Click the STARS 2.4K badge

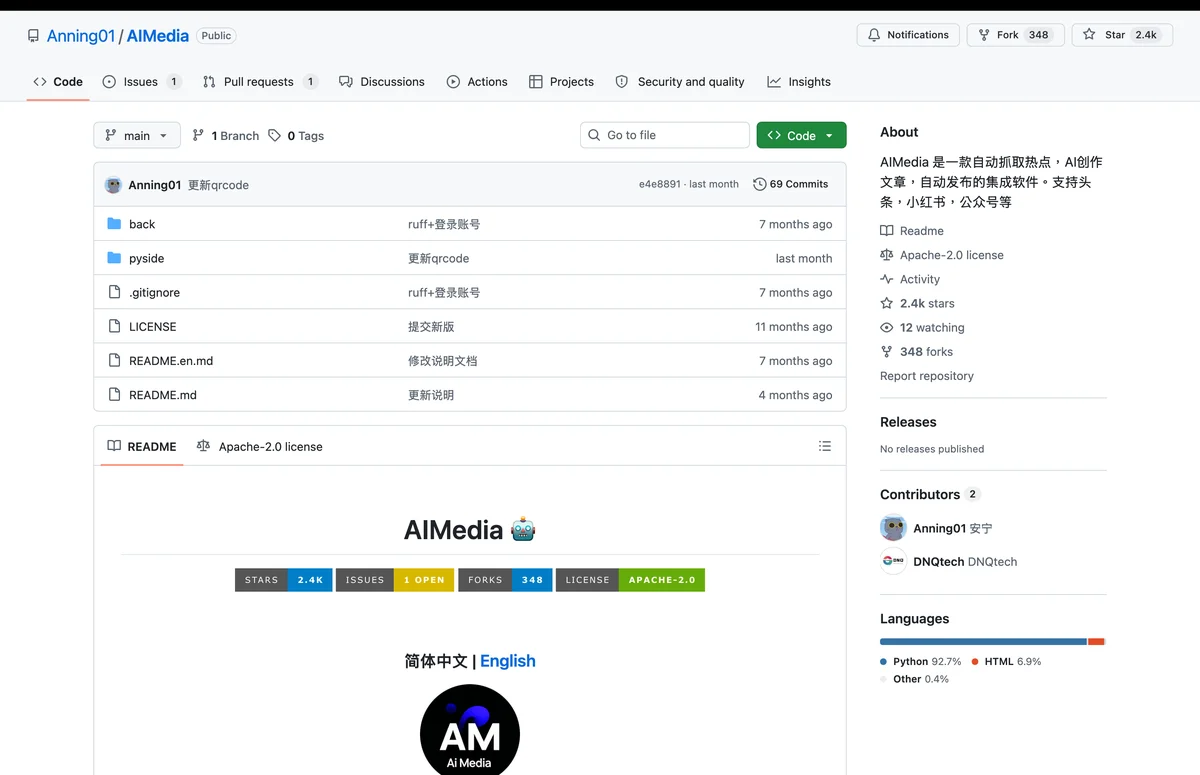click(x=284, y=580)
